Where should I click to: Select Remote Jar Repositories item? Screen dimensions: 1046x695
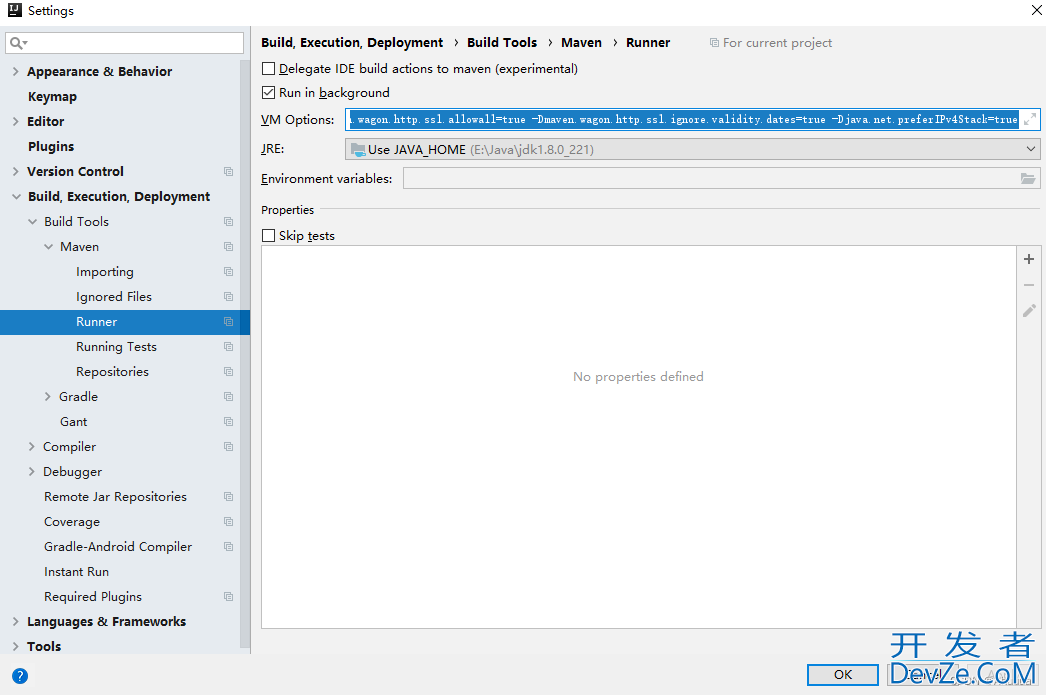(115, 497)
